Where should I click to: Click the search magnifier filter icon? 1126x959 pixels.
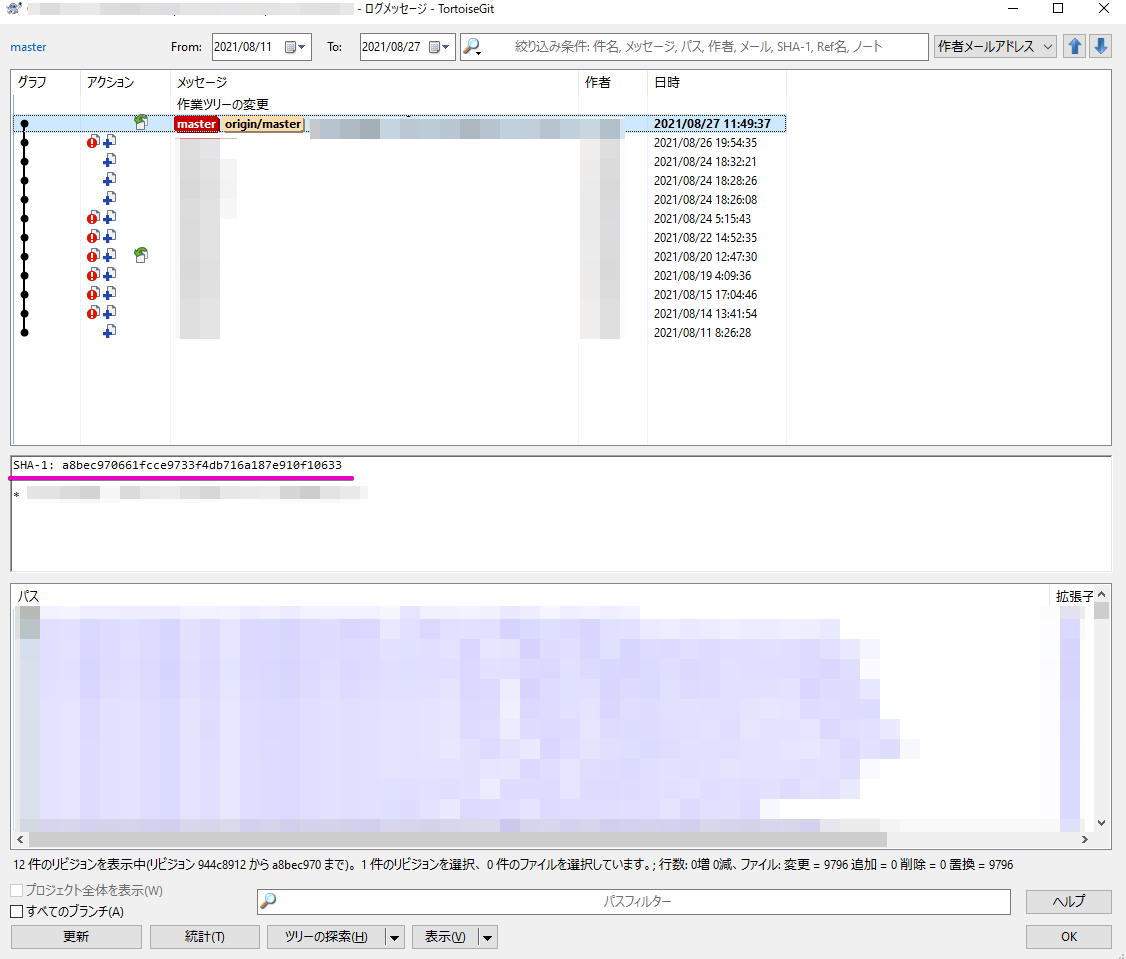coord(472,47)
